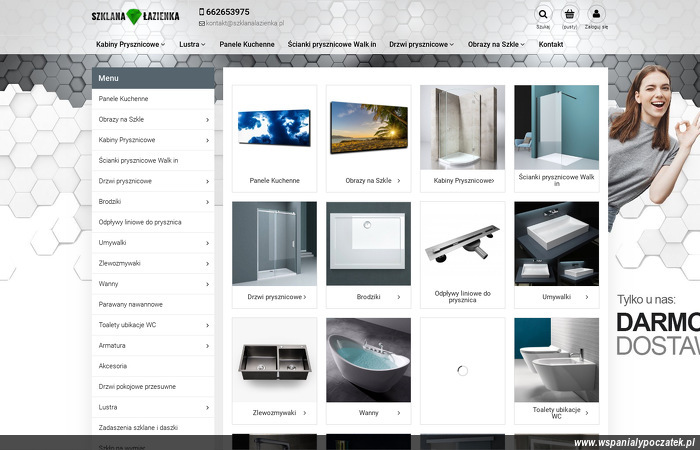
Task: Open Kontakt in top navigation
Action: click(x=550, y=44)
